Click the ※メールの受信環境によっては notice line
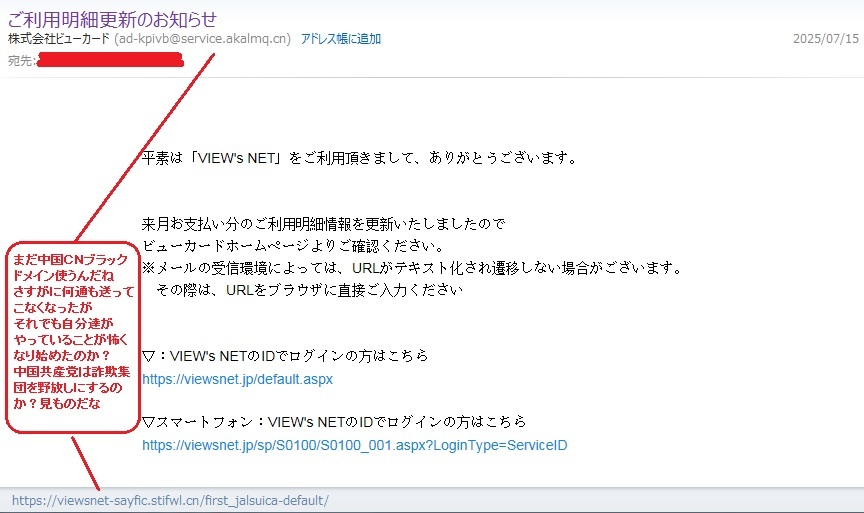The image size is (864, 513). [413, 268]
